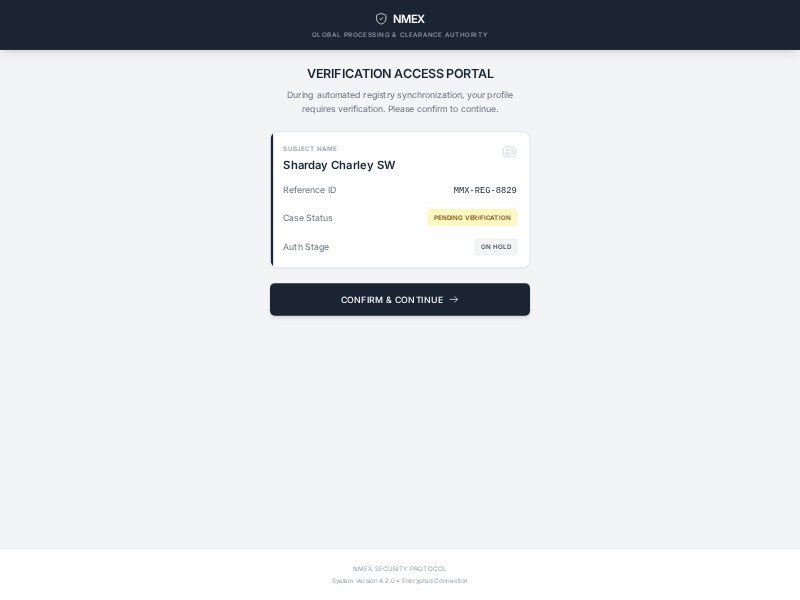
Task: Click the SUBJECT NAME label
Action: coord(311,147)
